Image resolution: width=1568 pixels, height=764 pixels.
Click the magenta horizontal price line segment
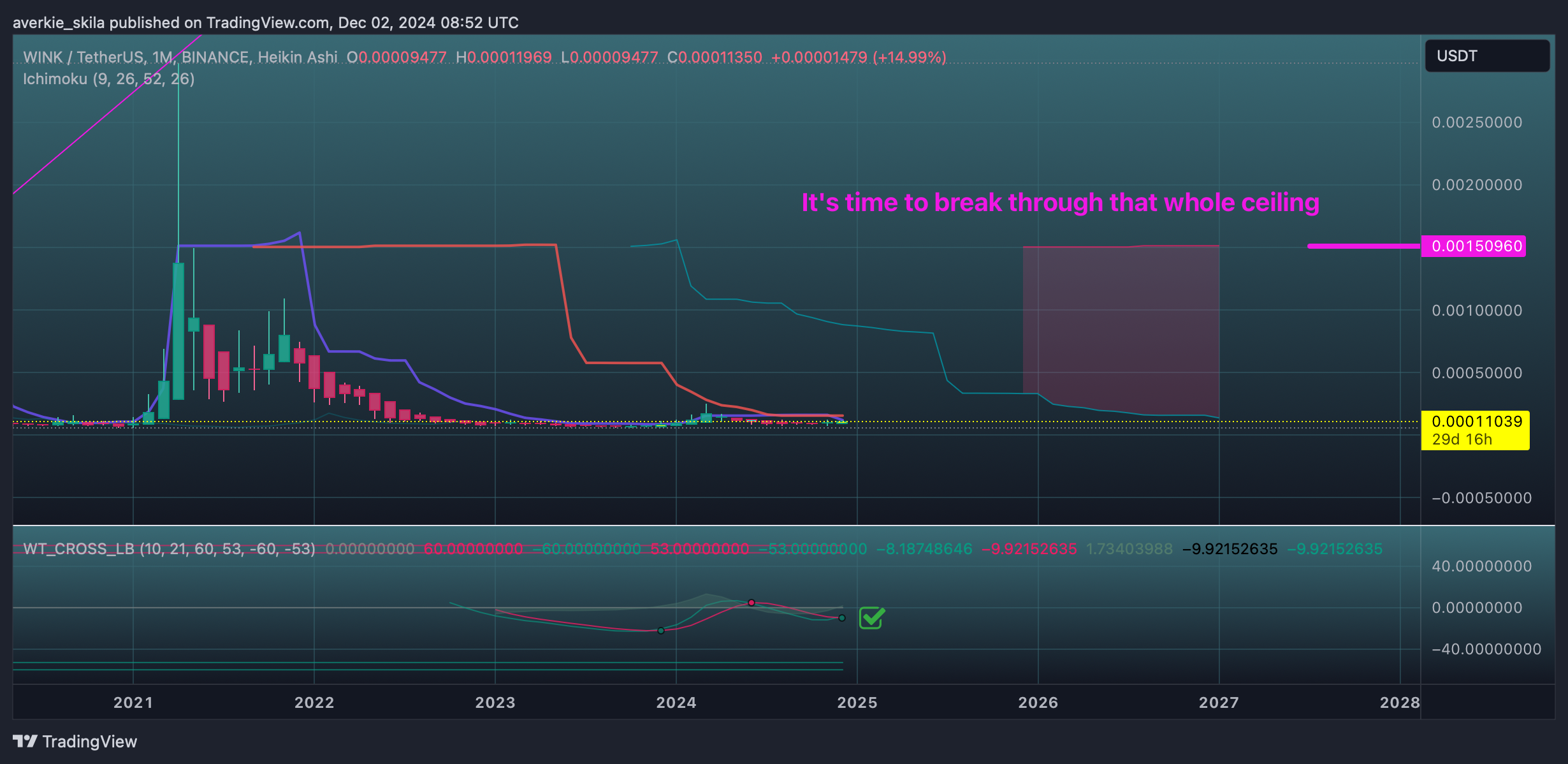pyautogui.click(x=1364, y=246)
